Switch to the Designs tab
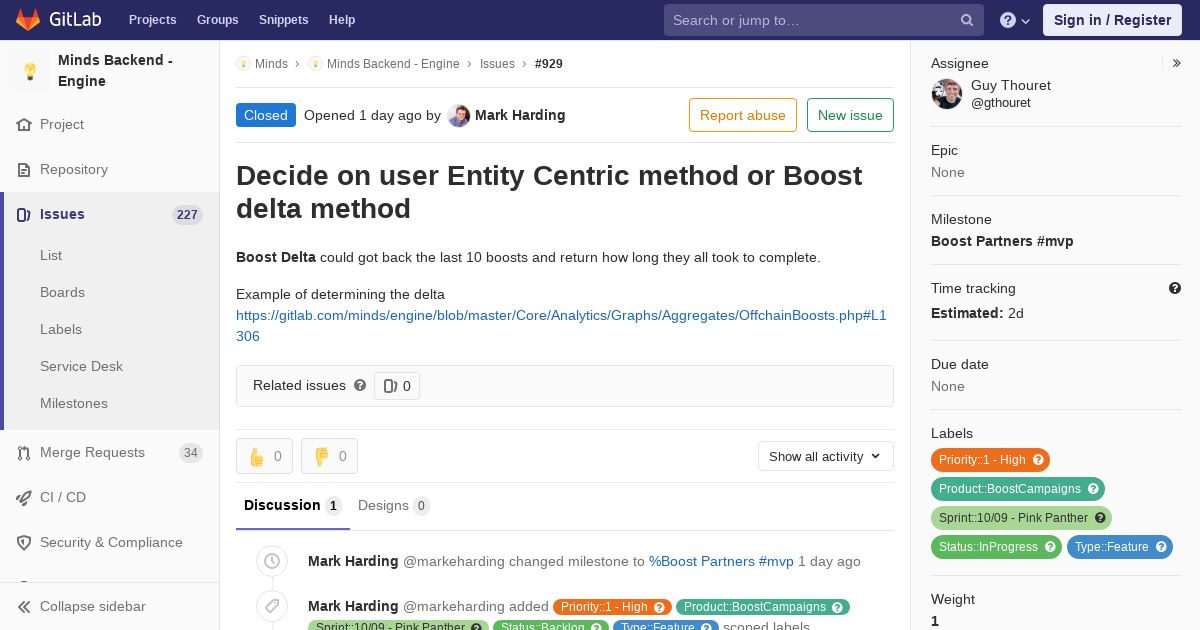 click(393, 505)
